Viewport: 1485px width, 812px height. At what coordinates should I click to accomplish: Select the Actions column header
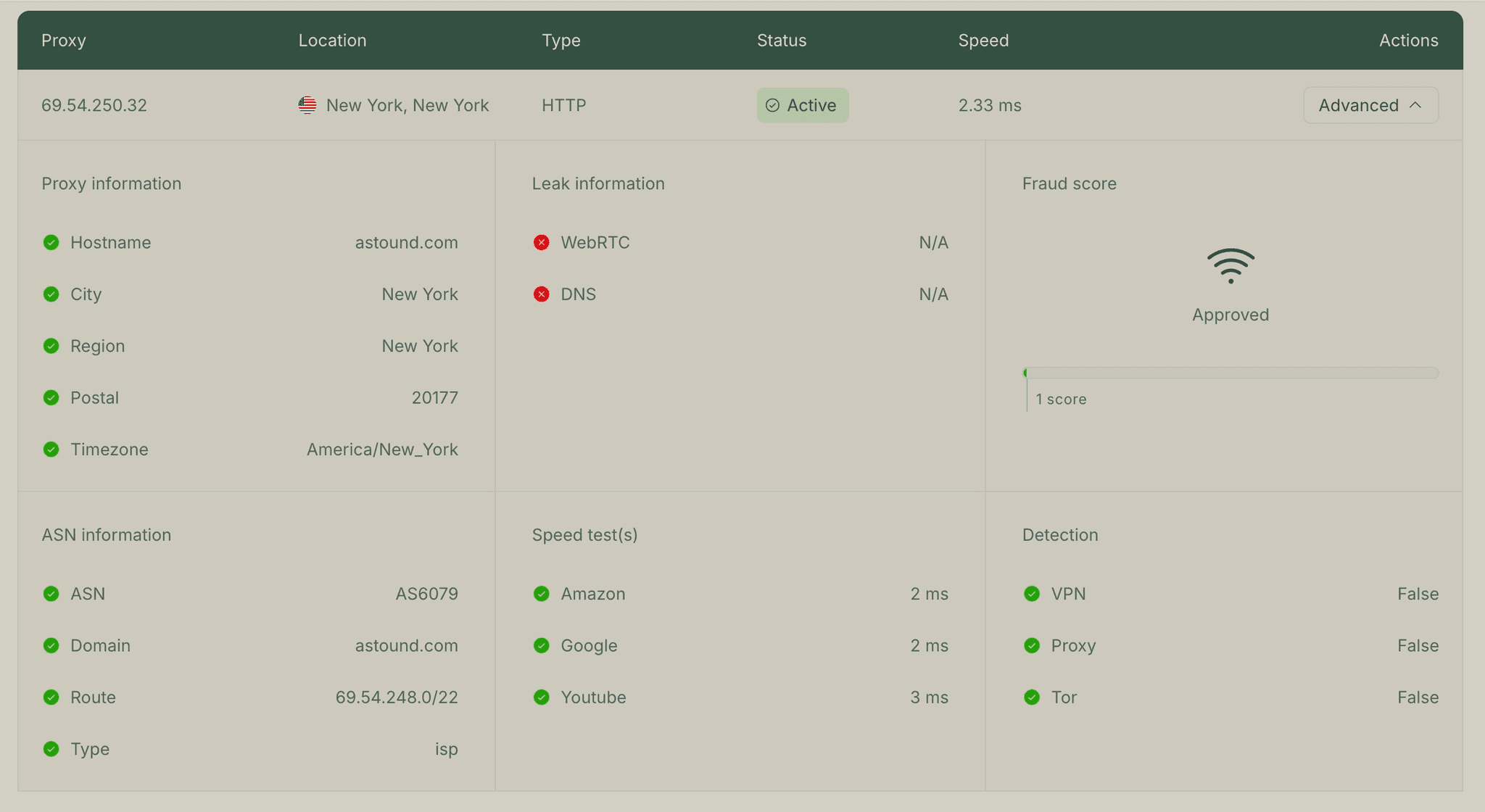point(1408,41)
